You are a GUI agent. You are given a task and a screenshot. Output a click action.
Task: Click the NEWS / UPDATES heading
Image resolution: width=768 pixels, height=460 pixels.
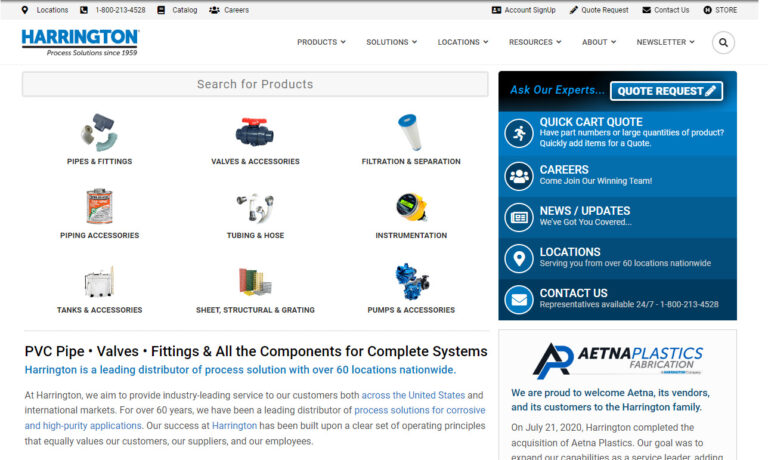585,211
